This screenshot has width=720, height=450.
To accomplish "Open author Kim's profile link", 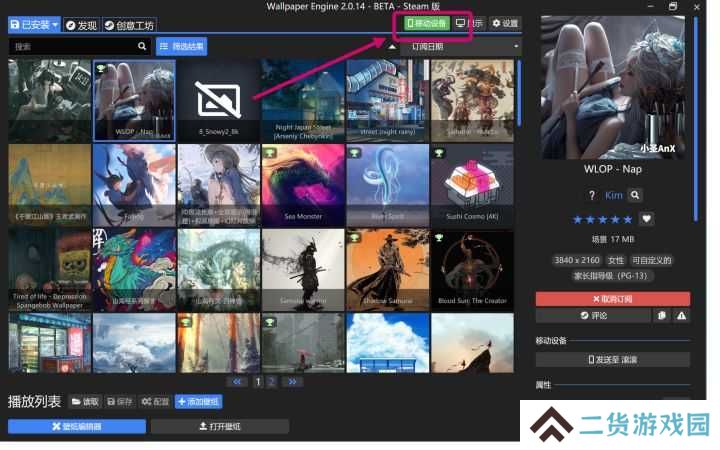I will tap(613, 196).
